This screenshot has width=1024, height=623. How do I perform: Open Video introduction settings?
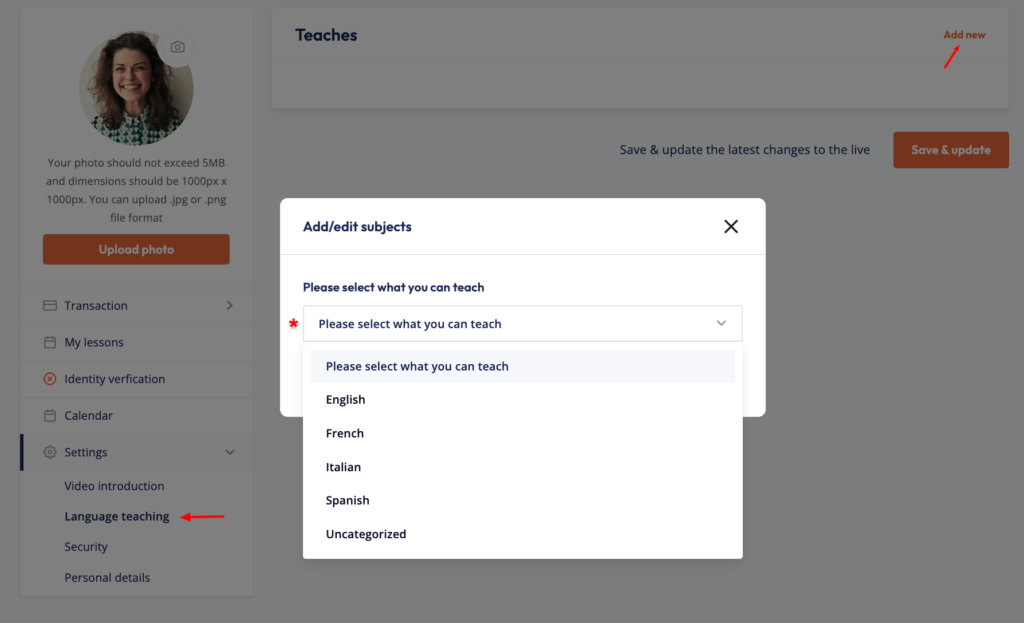(x=114, y=486)
